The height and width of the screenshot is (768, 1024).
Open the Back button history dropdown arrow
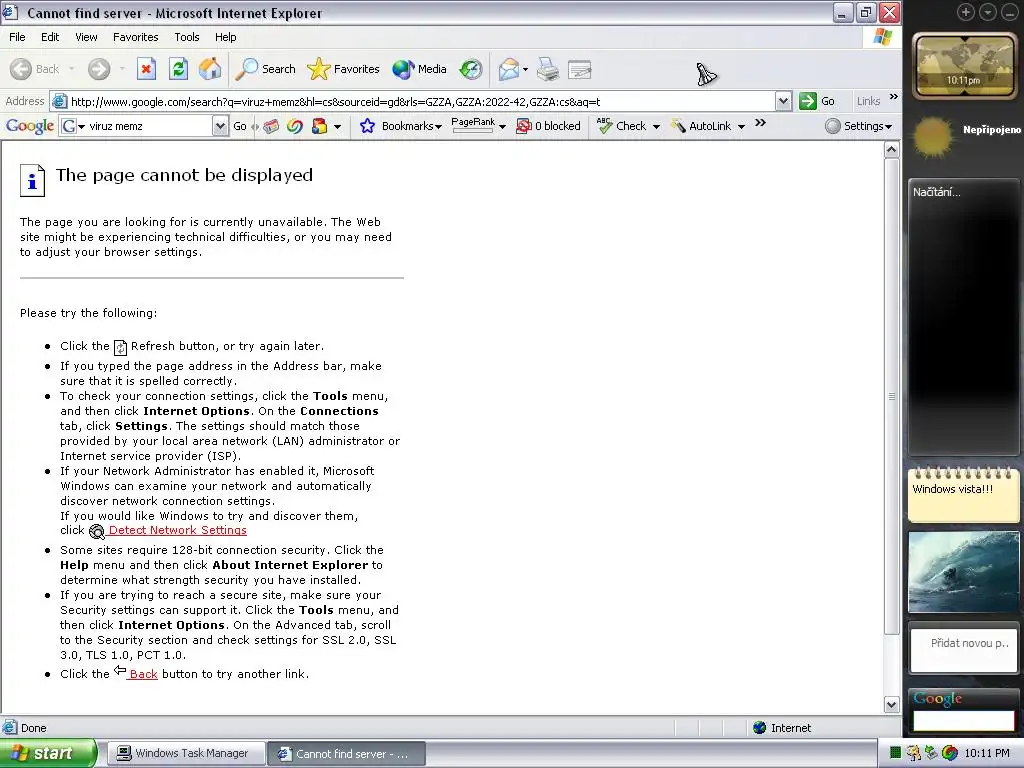71,69
